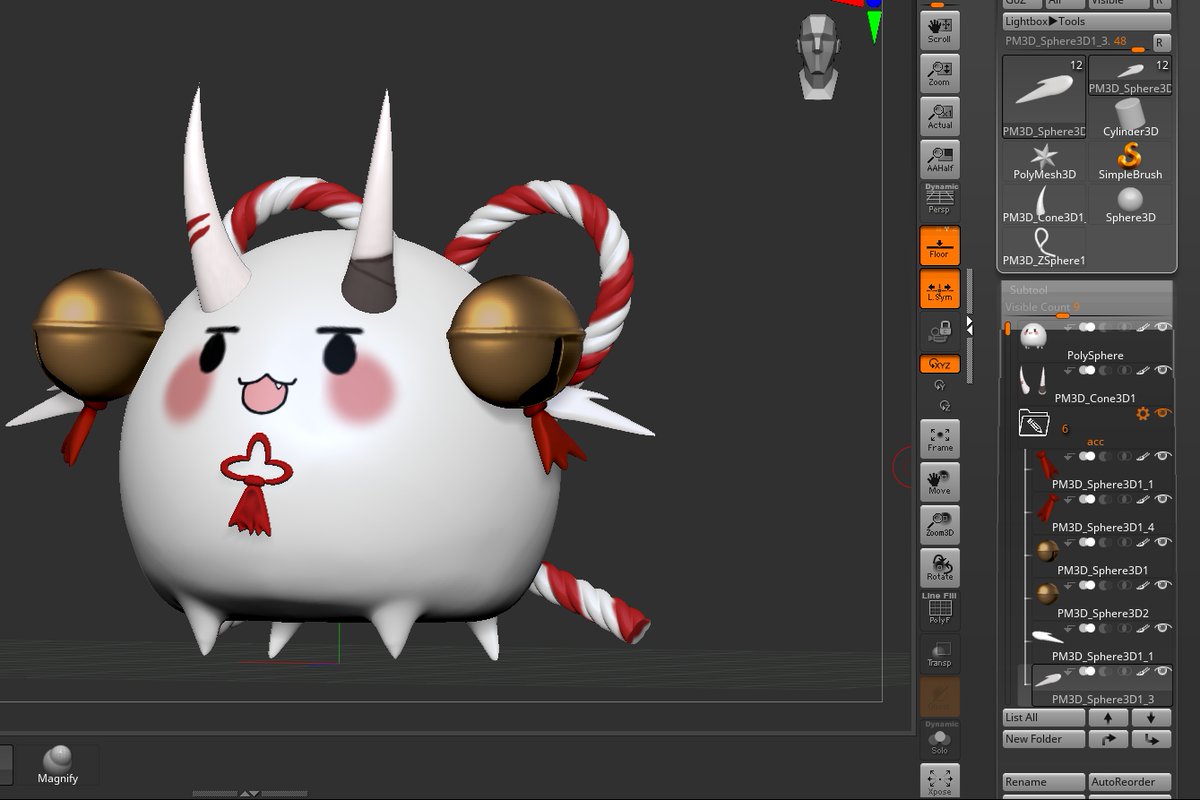This screenshot has width=1200, height=800.
Task: Select the PM3D_Cone3D1 tool thumbnail
Action: pos(1044,204)
